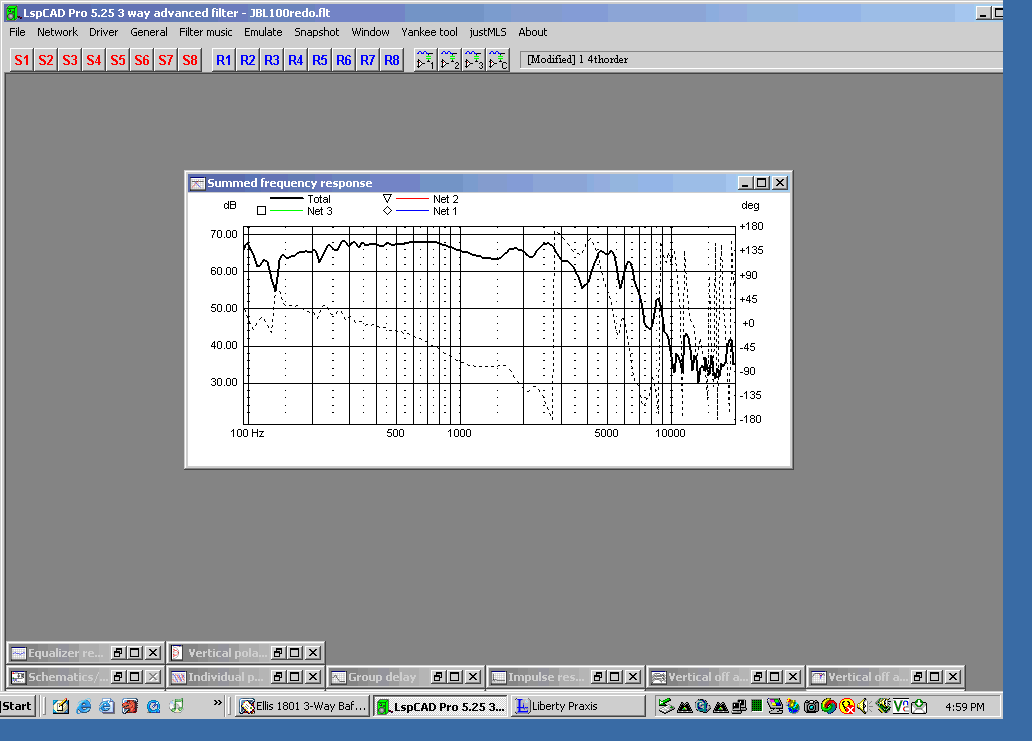This screenshot has height=741, width=1032.
Task: Maximize the Impulse response minimized window
Action: tap(615, 678)
